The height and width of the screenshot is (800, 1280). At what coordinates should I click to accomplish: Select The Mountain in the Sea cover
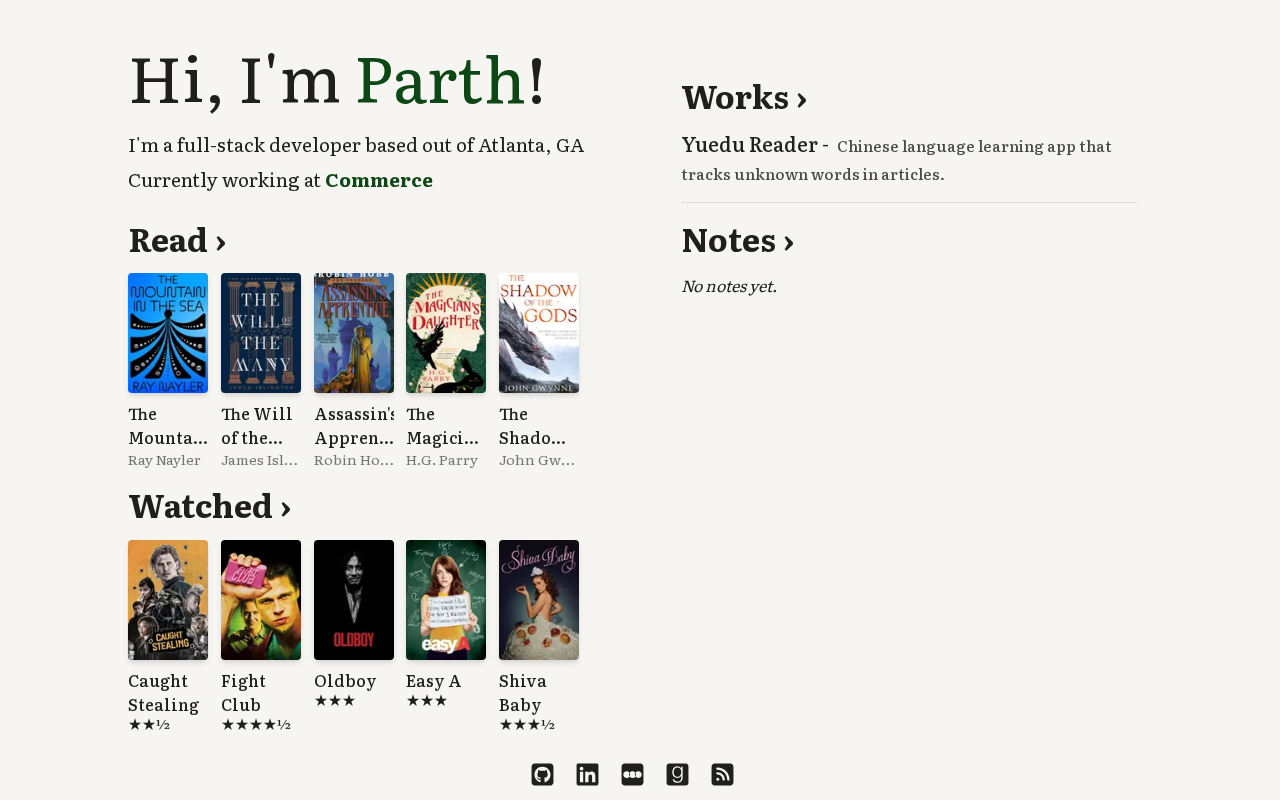pyautogui.click(x=168, y=333)
